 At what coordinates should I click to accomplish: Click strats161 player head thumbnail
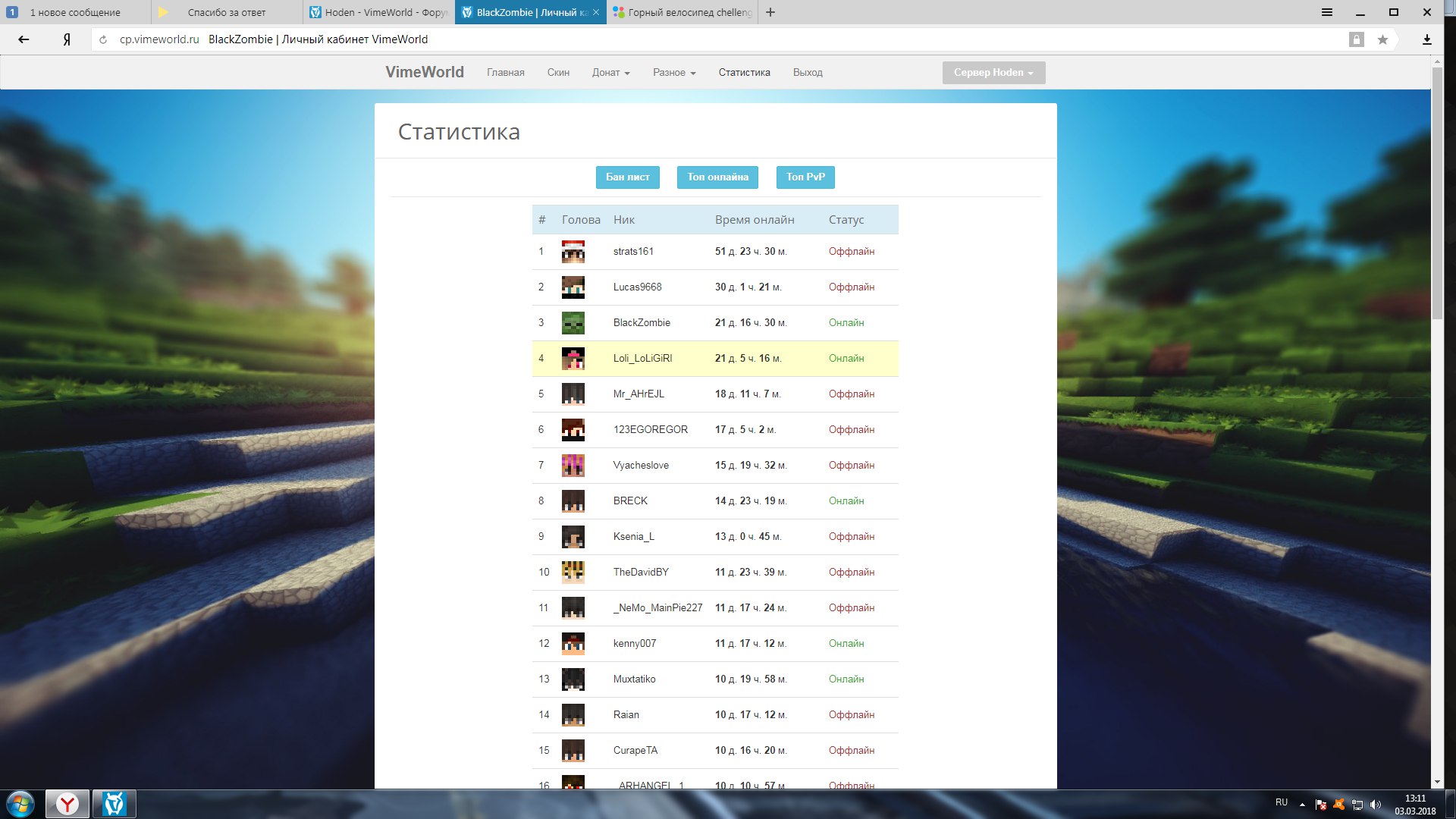coord(573,252)
